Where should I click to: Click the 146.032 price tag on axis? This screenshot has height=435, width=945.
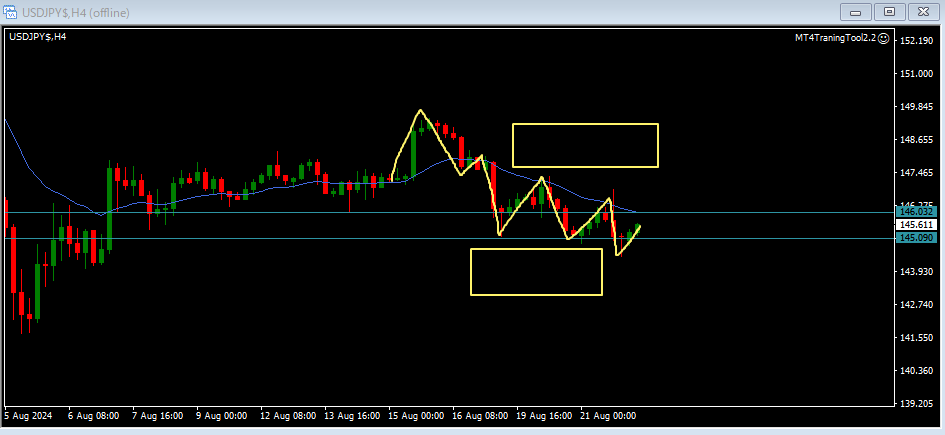tap(916, 212)
